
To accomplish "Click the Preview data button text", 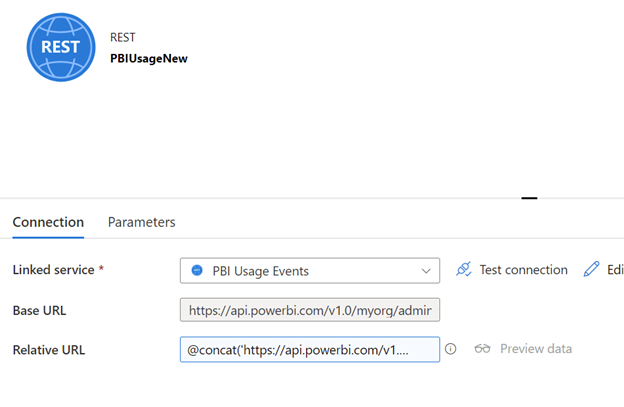I will [x=536, y=349].
